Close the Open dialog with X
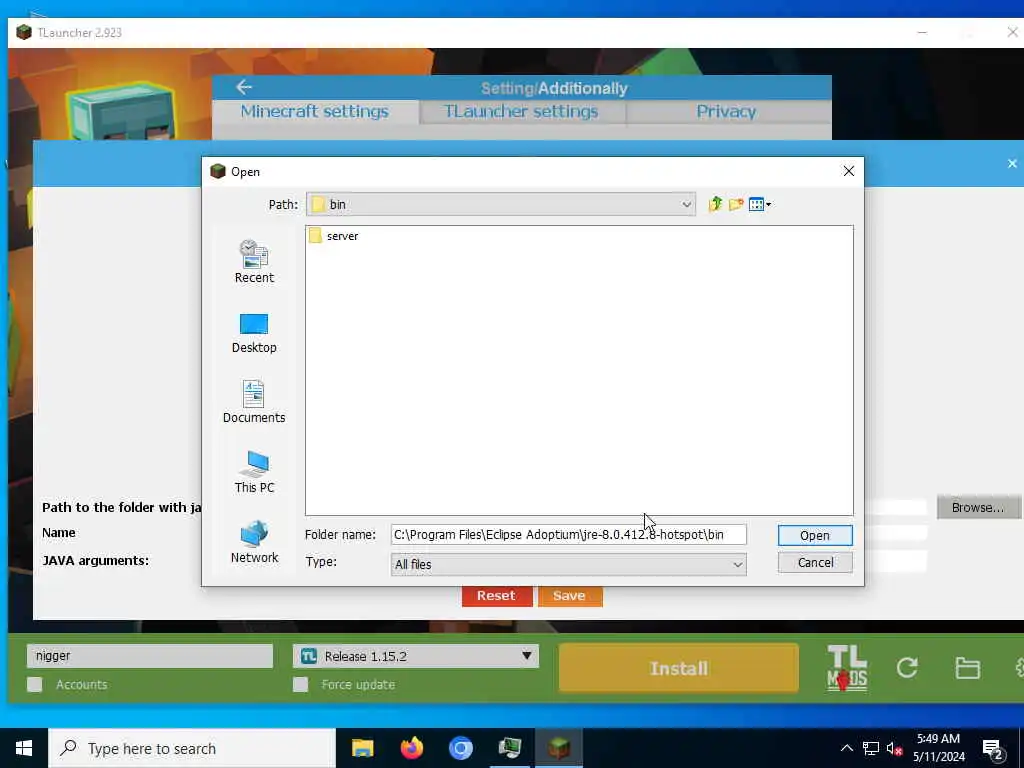This screenshot has width=1024, height=768. 848,171
